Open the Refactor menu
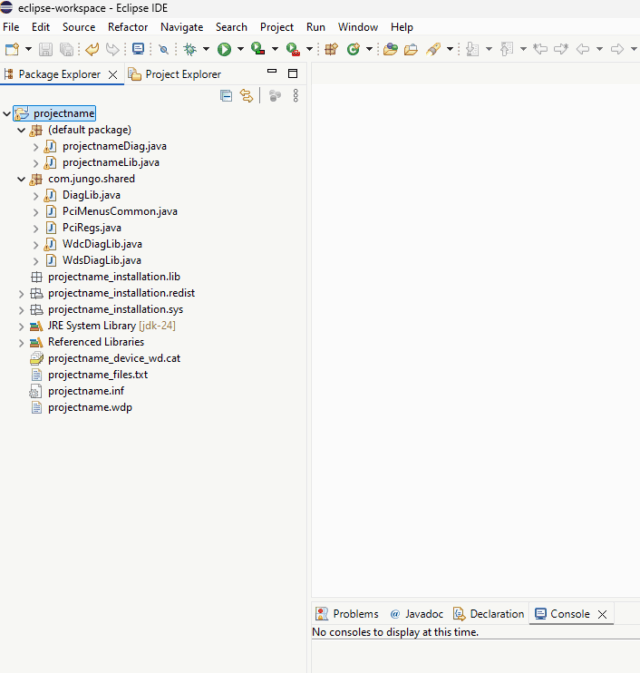 [127, 27]
